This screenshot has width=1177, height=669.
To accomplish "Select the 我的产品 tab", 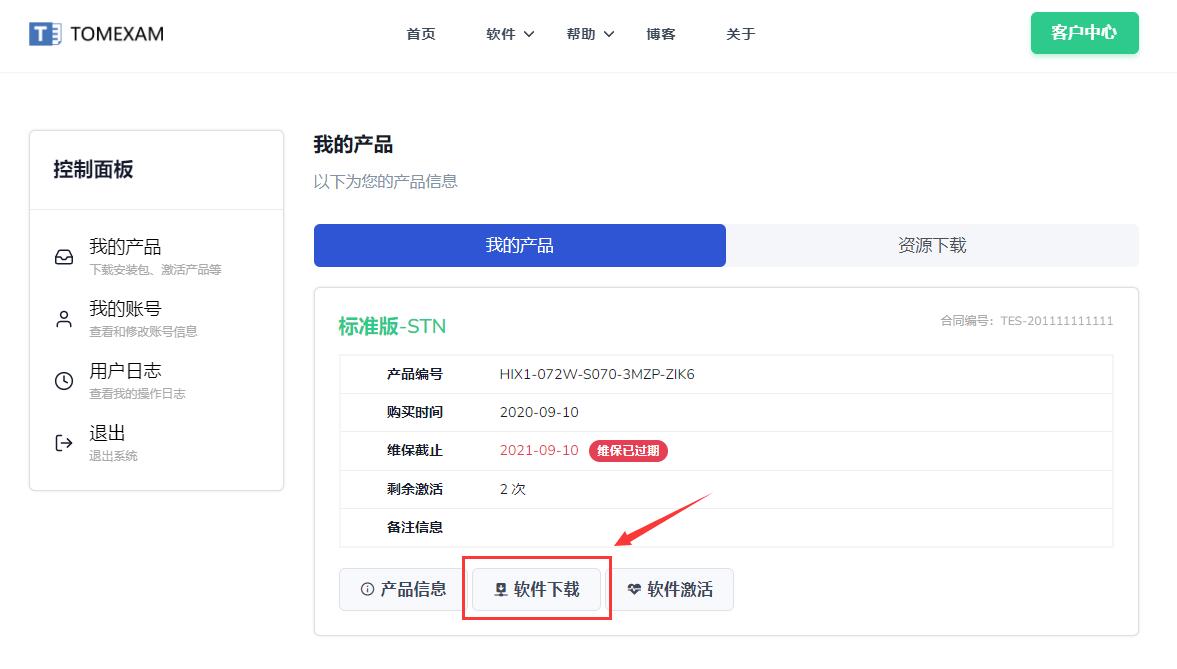I will pos(520,246).
